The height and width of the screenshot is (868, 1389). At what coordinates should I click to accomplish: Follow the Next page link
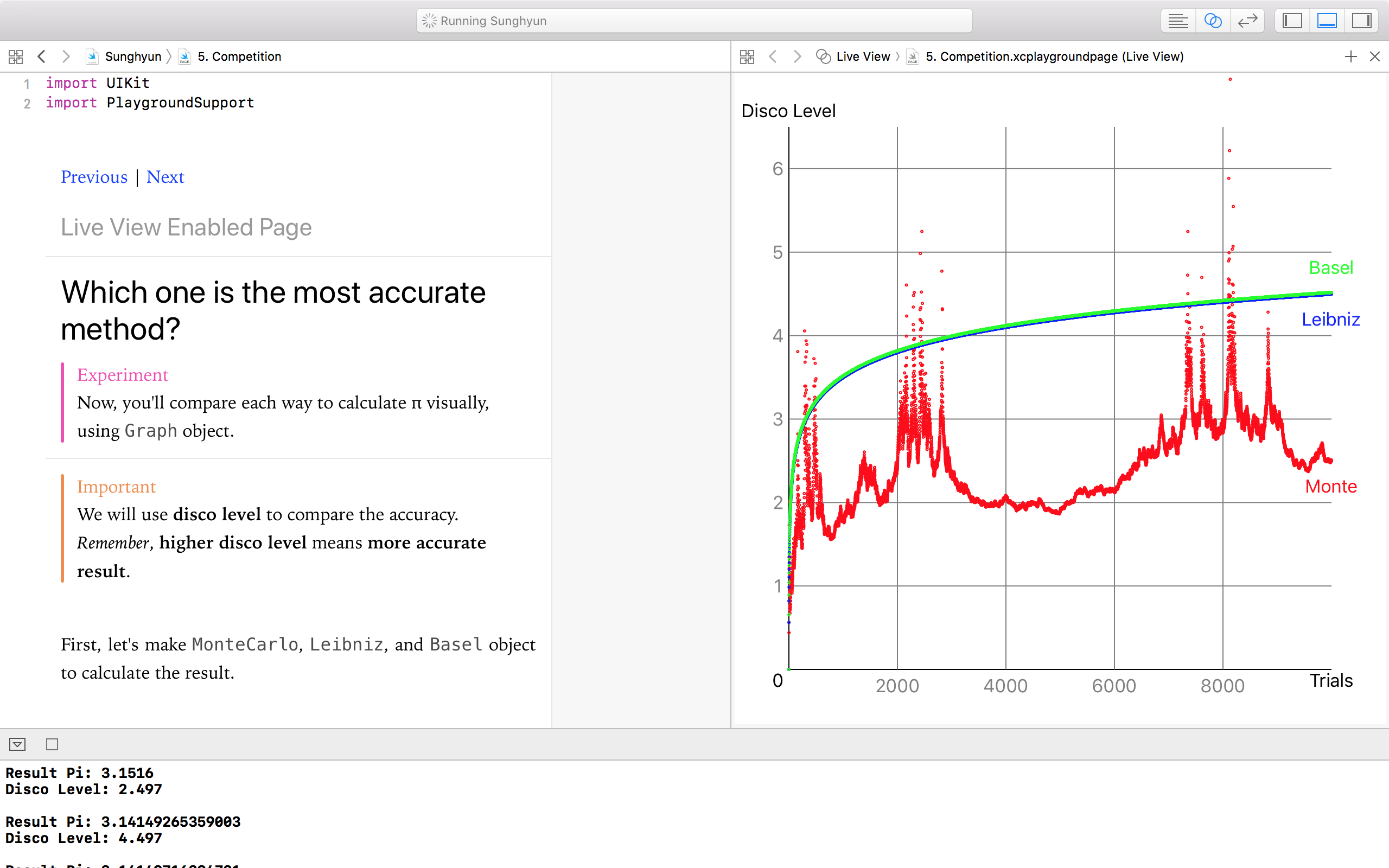165,177
